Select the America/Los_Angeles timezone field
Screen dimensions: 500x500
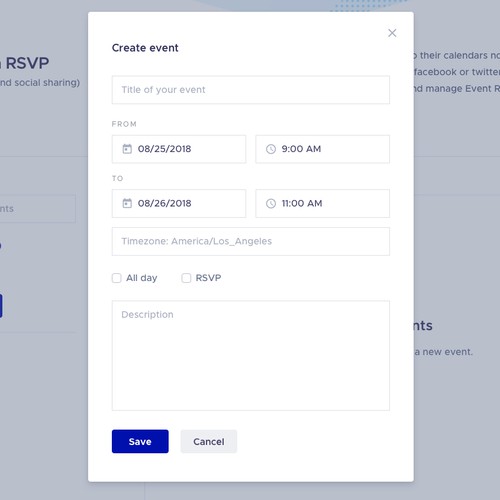(x=251, y=241)
